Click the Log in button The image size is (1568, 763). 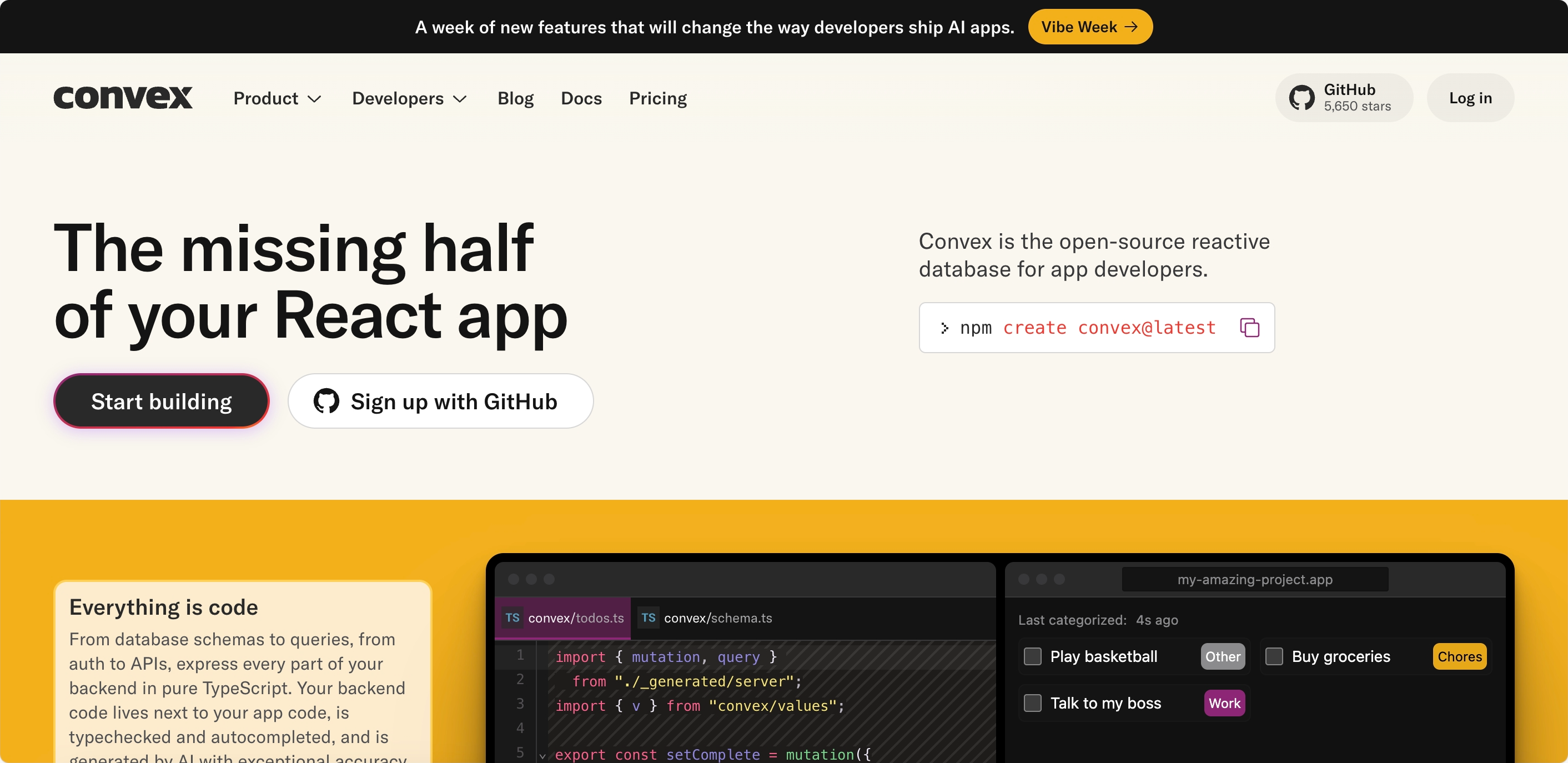1470,98
